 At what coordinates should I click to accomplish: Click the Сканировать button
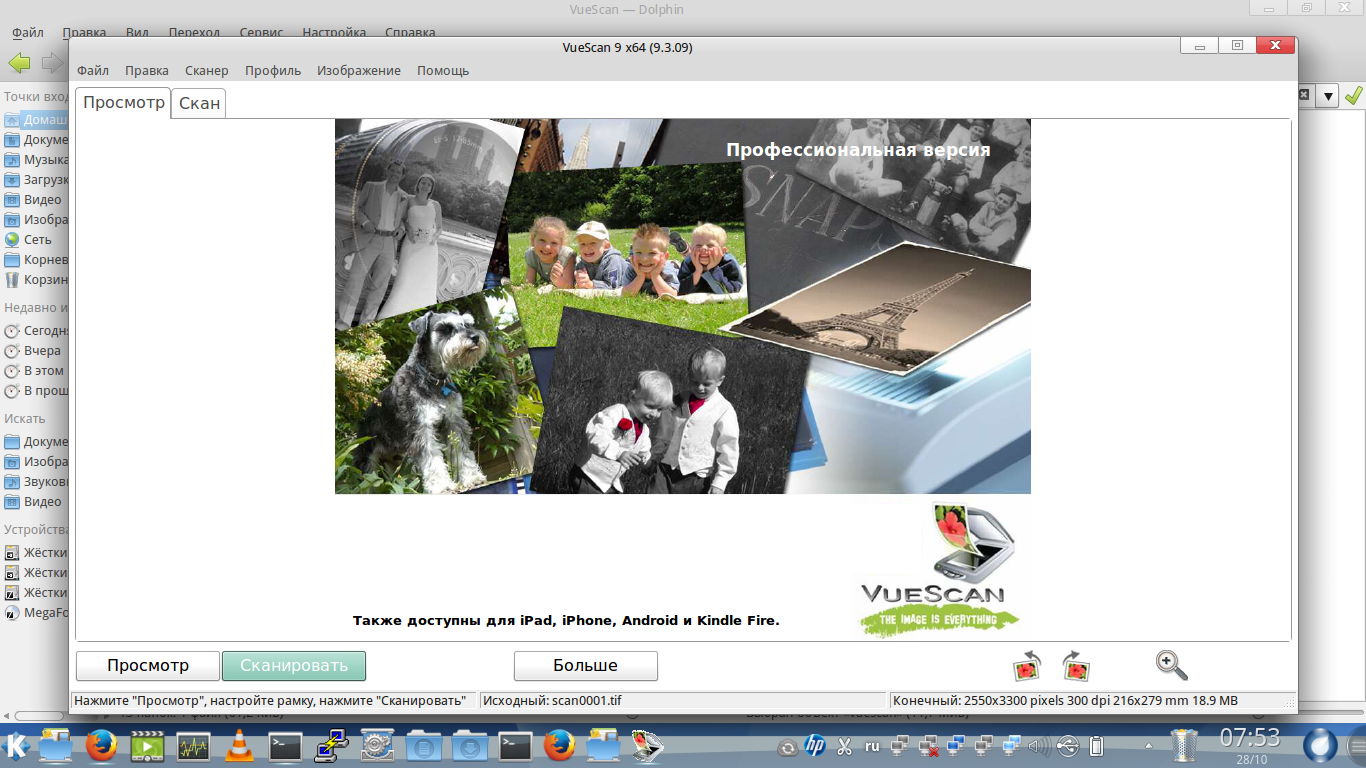(294, 666)
